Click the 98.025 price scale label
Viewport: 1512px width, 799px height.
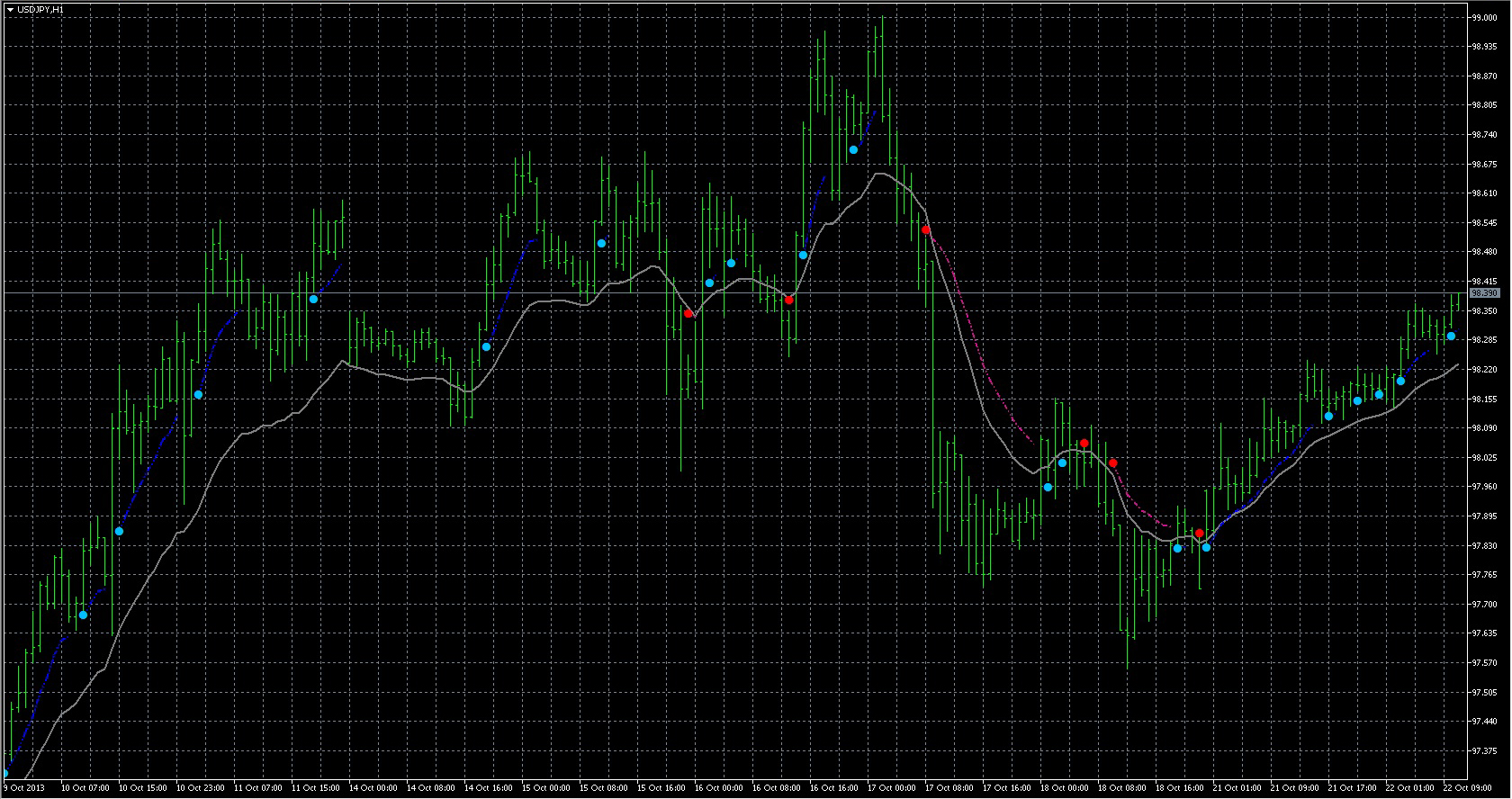pos(1483,457)
